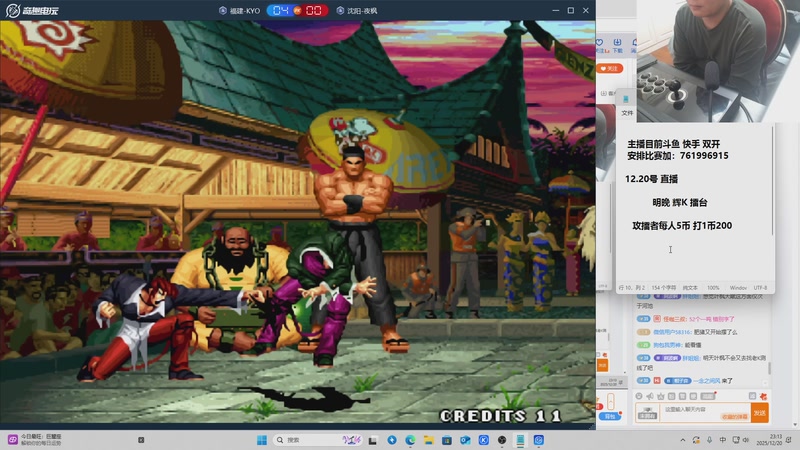Click the 纯文本 plain text status entry
This screenshot has height=450, width=800.
(690, 288)
